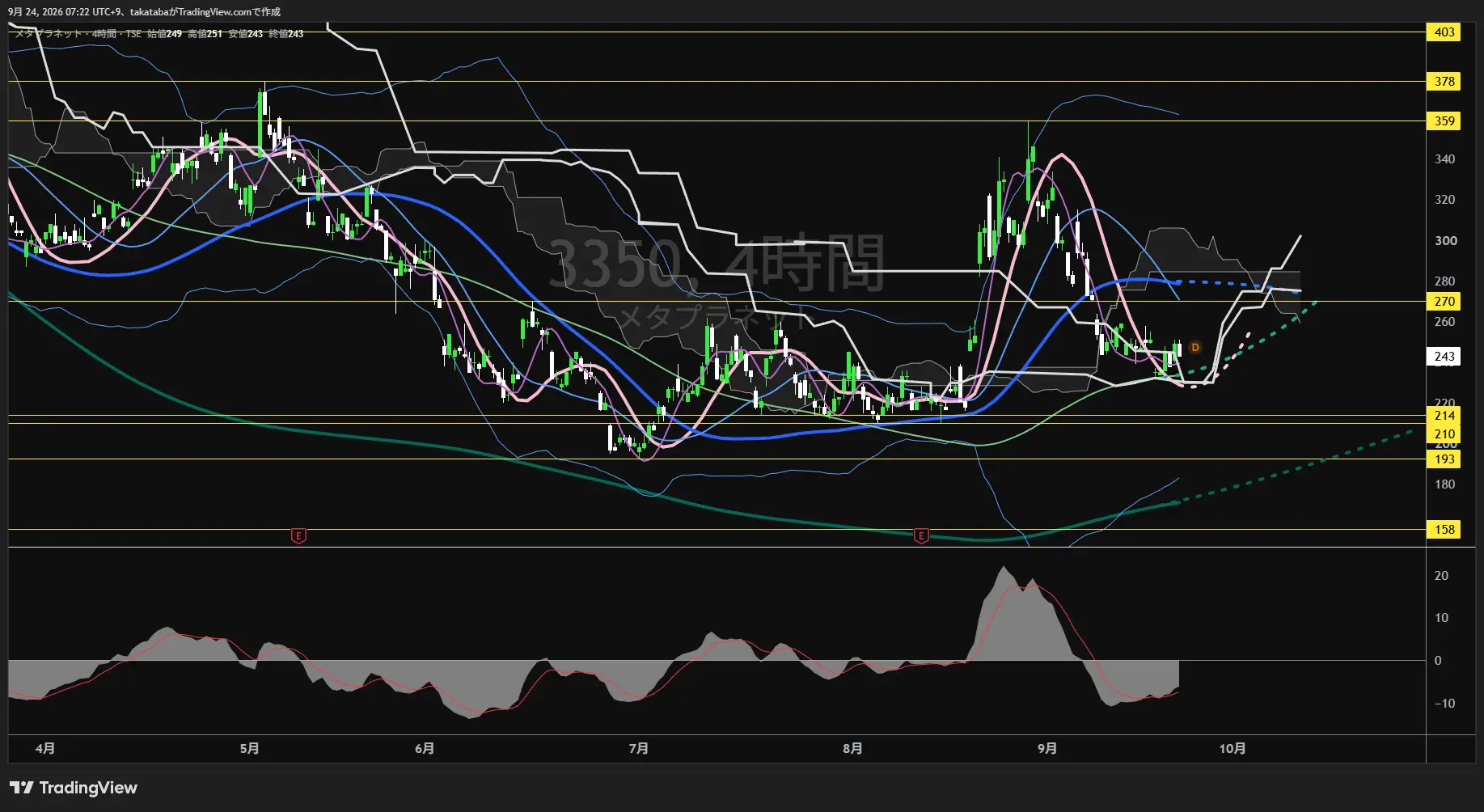
Task: Select the 270 yellow price label
Action: [1444, 302]
